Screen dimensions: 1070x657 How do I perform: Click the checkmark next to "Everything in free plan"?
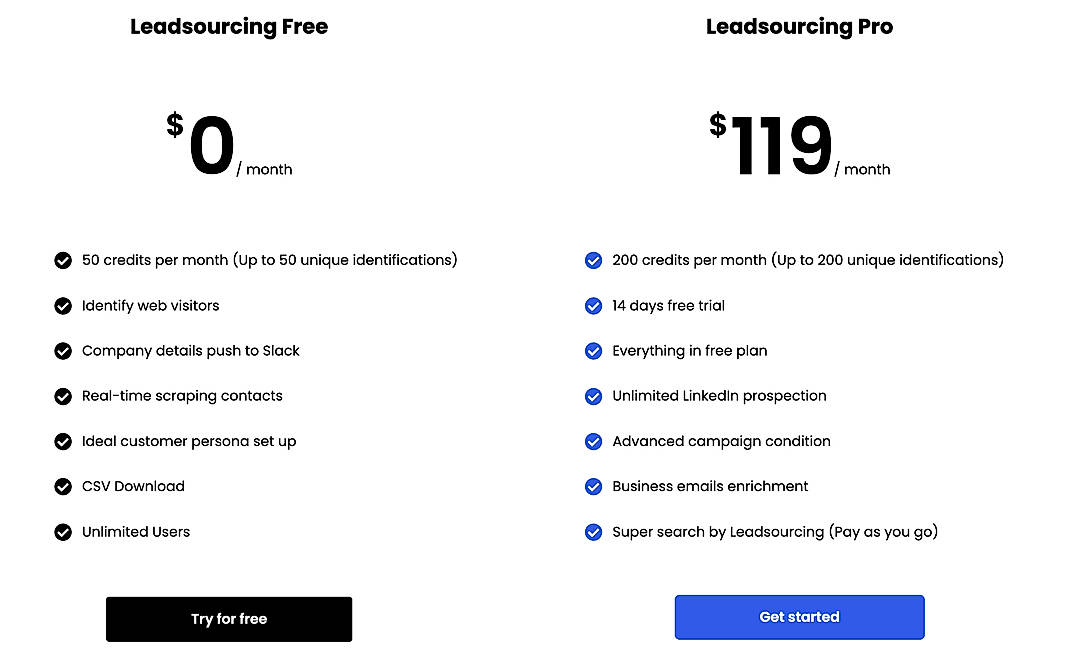593,351
